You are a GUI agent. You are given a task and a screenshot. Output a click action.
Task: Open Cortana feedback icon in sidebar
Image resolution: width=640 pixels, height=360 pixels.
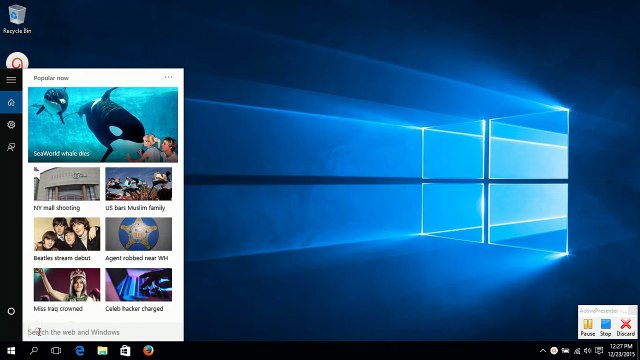(x=11, y=147)
